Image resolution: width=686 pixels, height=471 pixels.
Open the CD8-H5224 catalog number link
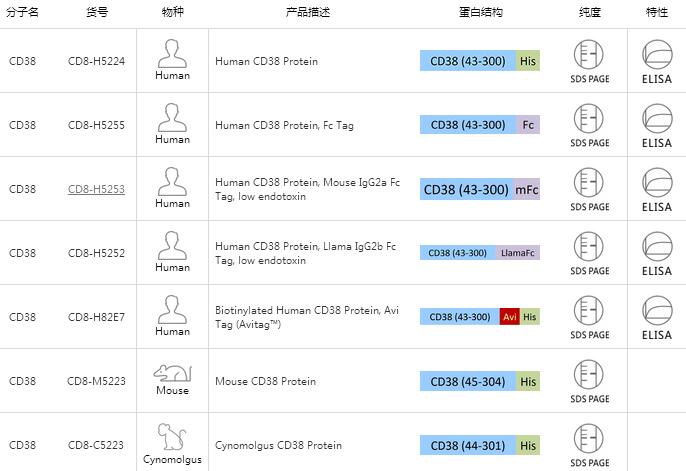click(96, 61)
